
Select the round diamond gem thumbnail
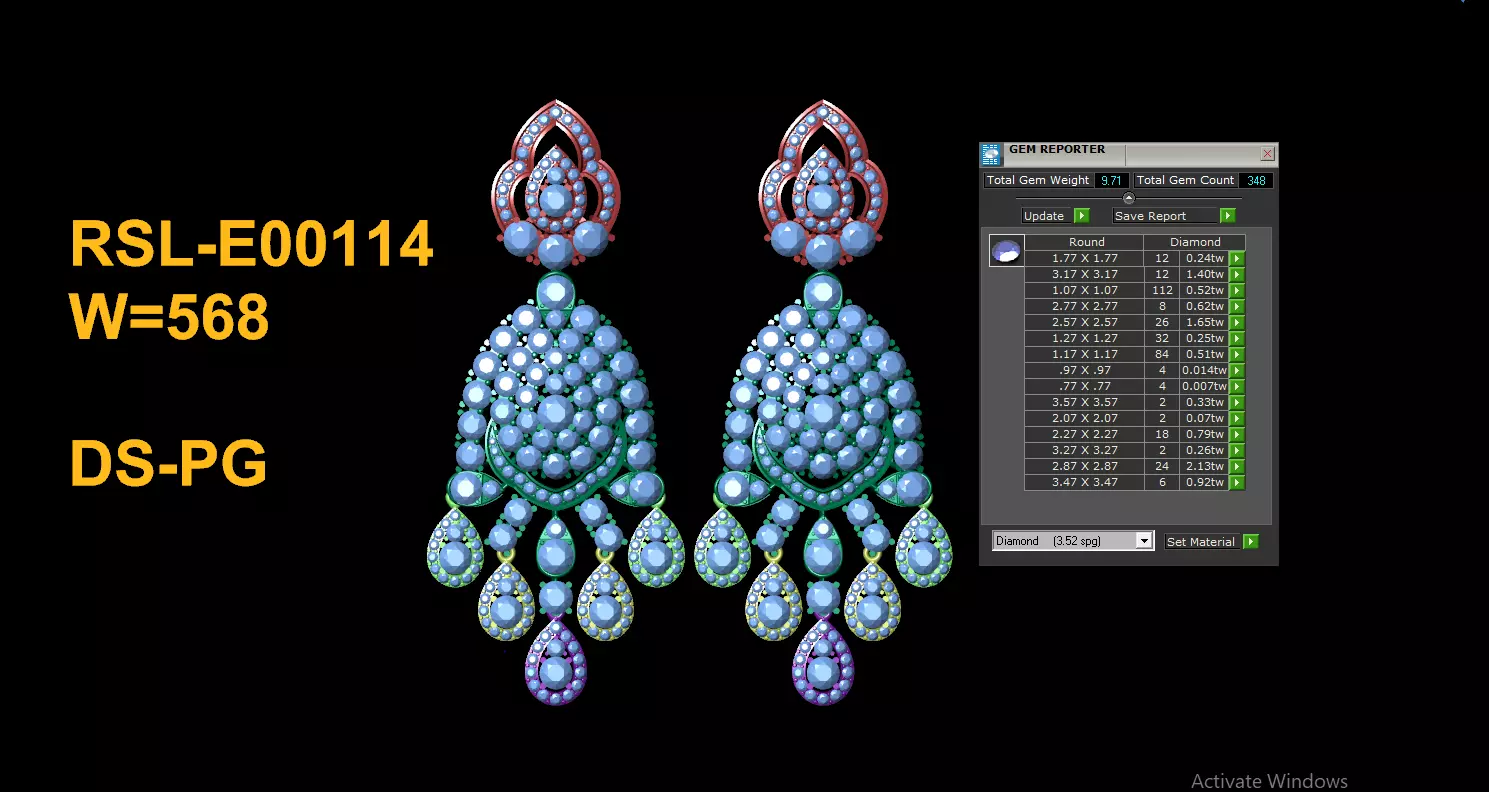(x=1006, y=251)
